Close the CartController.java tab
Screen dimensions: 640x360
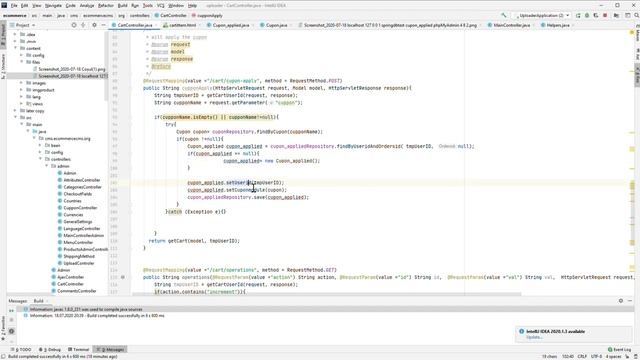click(156, 25)
